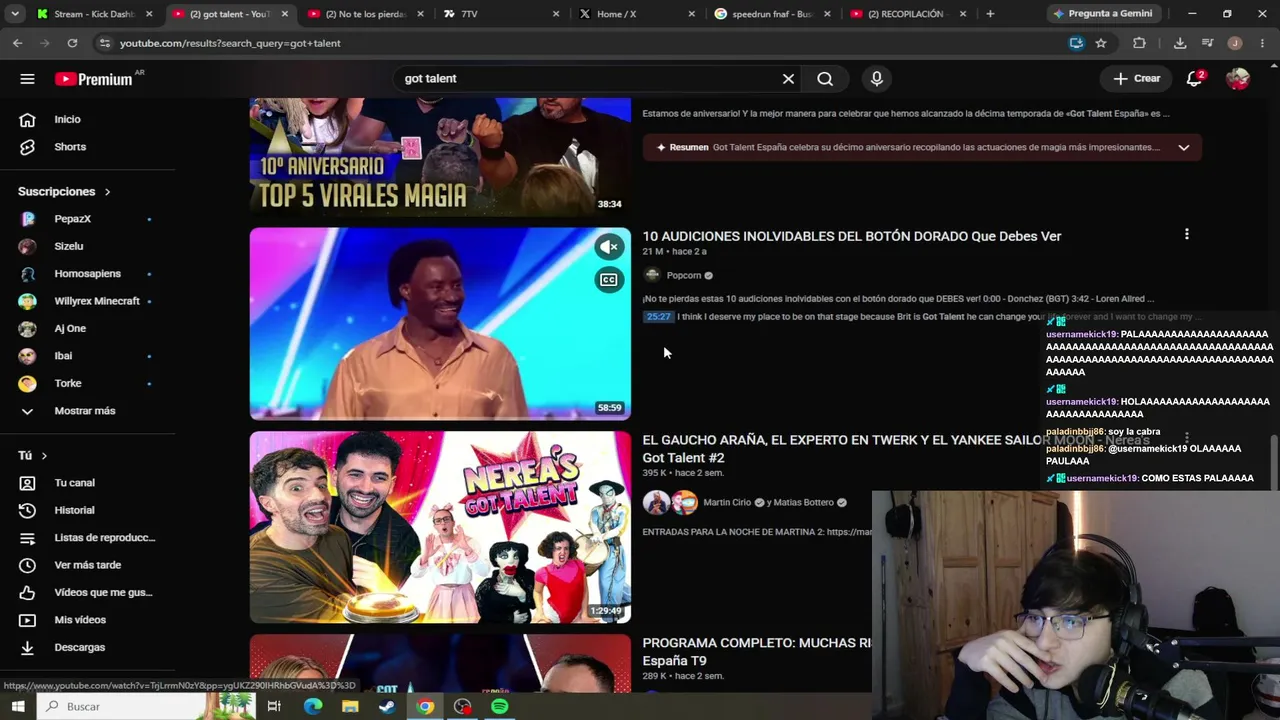The image size is (1280, 720).
Task: Reload the current page
Action: [72, 43]
